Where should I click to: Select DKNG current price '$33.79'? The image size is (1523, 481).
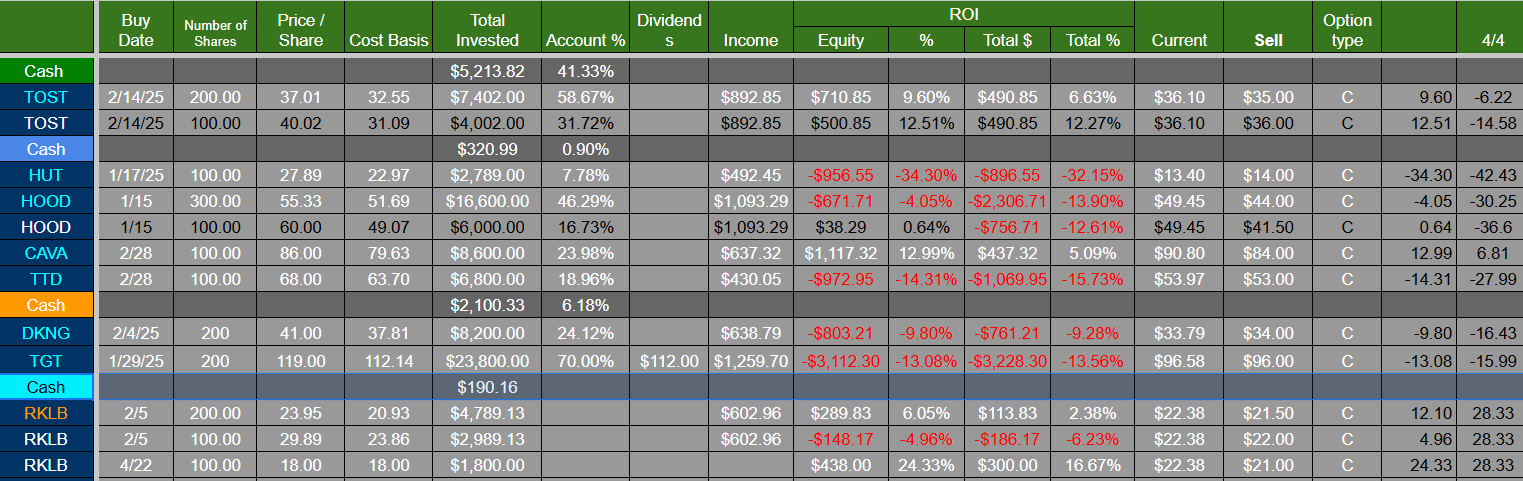1179,333
